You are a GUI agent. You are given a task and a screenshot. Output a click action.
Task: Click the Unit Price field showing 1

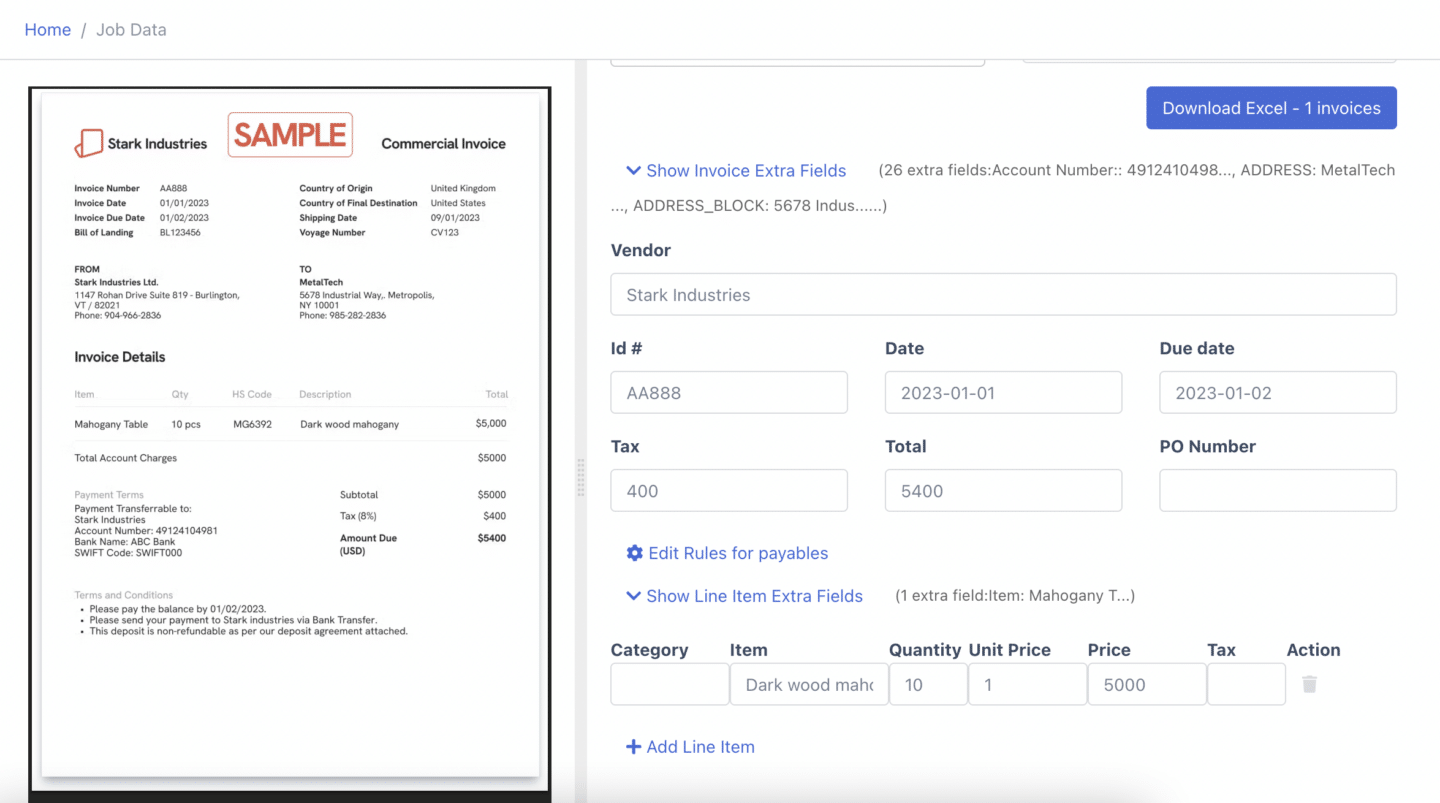pyautogui.click(x=1027, y=685)
